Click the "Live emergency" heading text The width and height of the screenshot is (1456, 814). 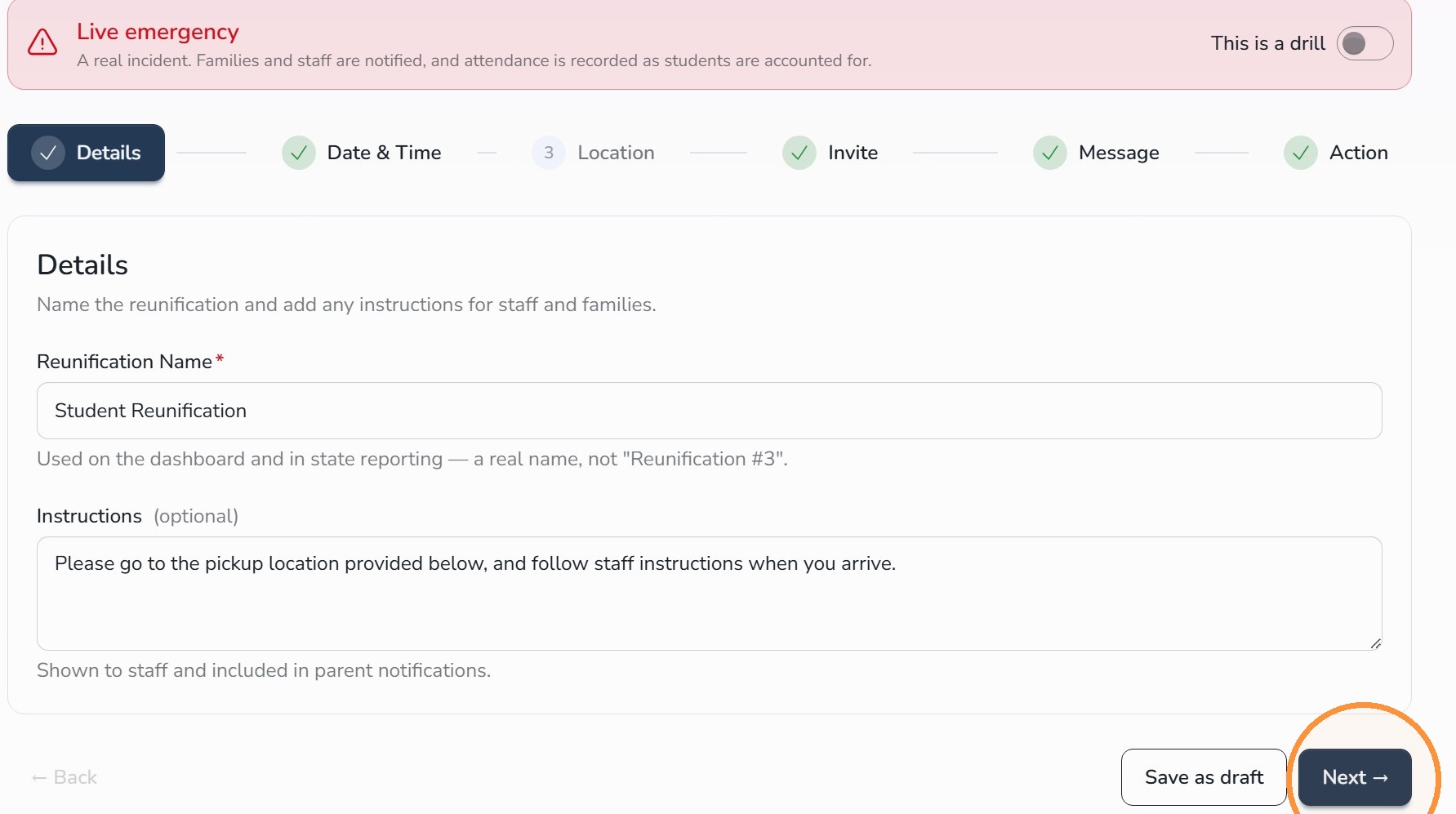[x=158, y=32]
